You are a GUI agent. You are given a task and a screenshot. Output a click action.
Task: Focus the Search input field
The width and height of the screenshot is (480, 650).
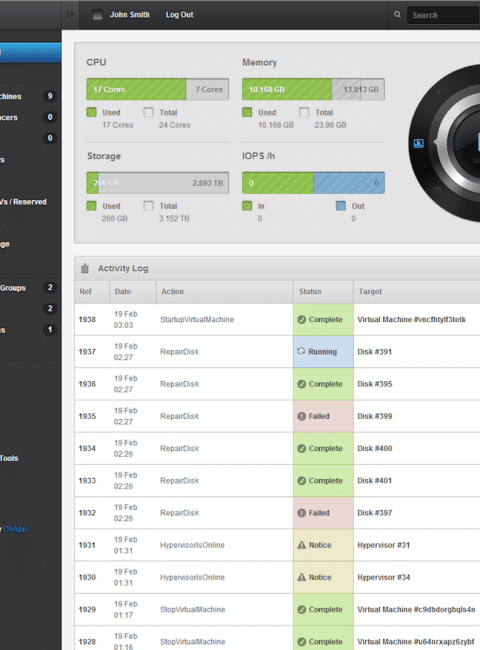pos(443,15)
